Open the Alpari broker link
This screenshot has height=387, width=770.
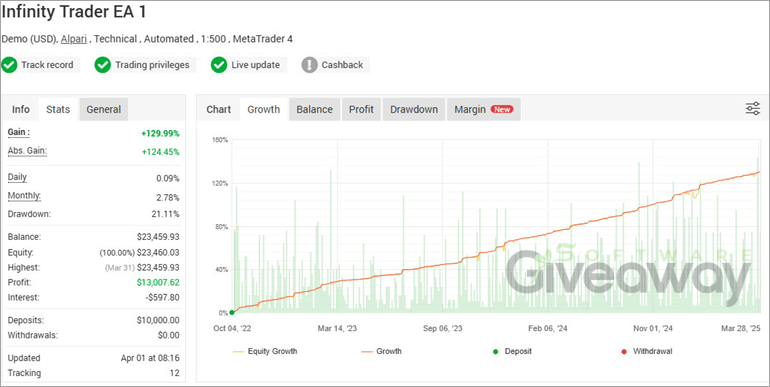[x=74, y=39]
